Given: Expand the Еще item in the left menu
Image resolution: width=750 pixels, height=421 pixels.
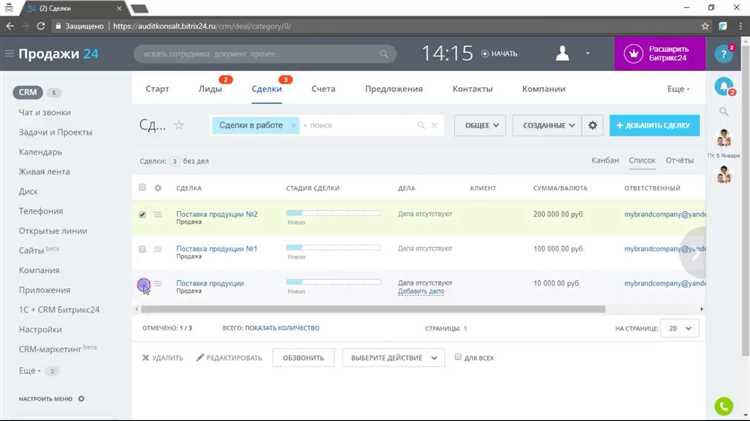Looking at the screenshot, I should (x=29, y=371).
